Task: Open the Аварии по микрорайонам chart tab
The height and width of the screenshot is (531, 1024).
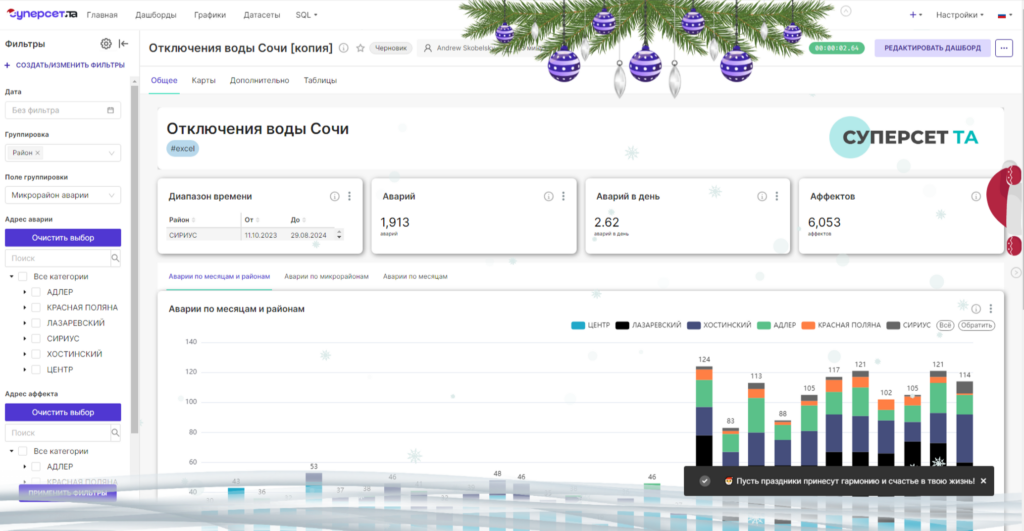Action: click(x=326, y=276)
